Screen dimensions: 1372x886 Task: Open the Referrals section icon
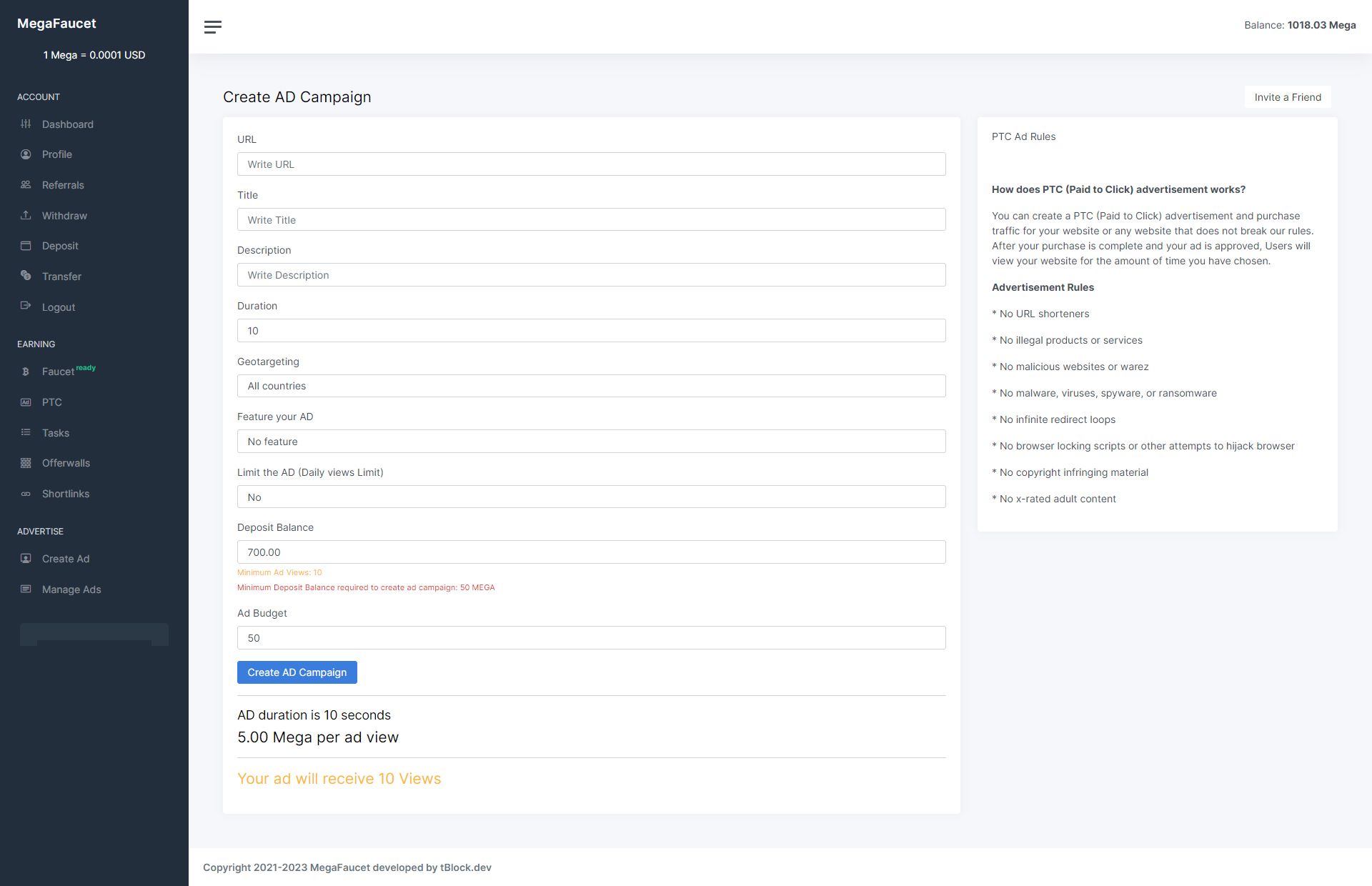click(25, 184)
